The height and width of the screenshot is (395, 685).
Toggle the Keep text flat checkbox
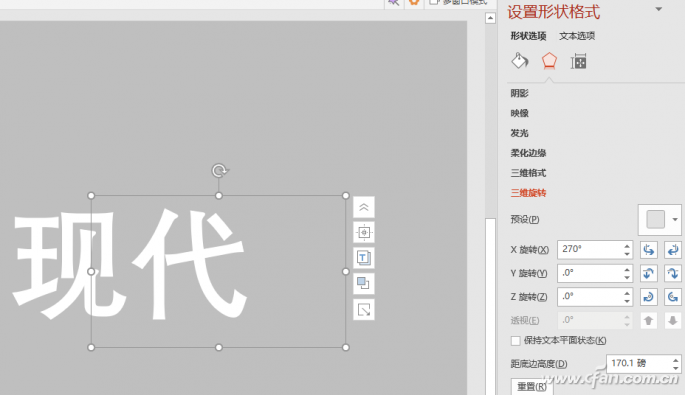[x=515, y=340]
